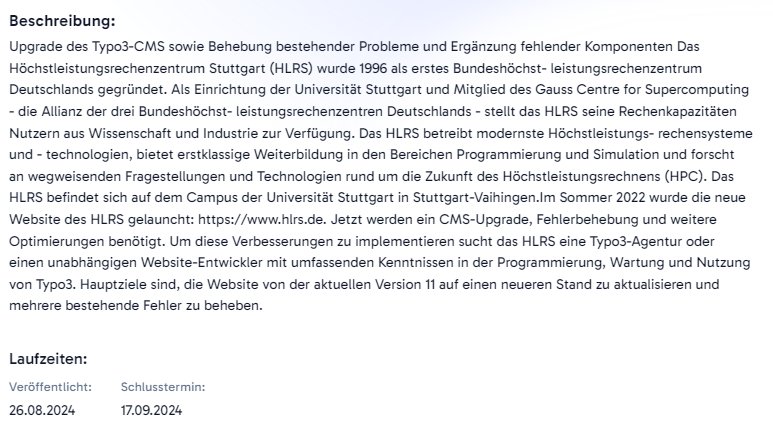
Task: Click the Beschreibung heading
Action: pyautogui.click(x=62, y=21)
